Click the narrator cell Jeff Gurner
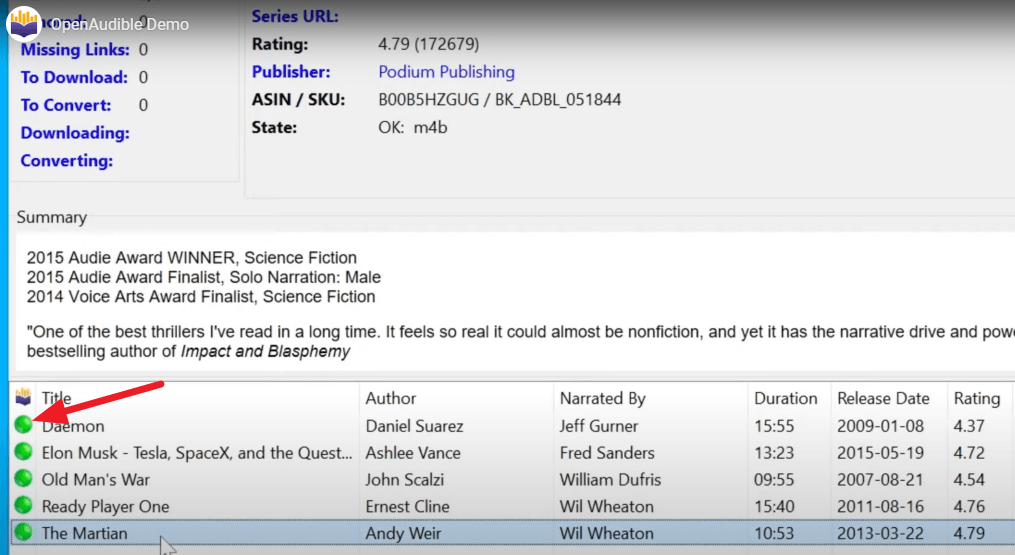 point(599,425)
